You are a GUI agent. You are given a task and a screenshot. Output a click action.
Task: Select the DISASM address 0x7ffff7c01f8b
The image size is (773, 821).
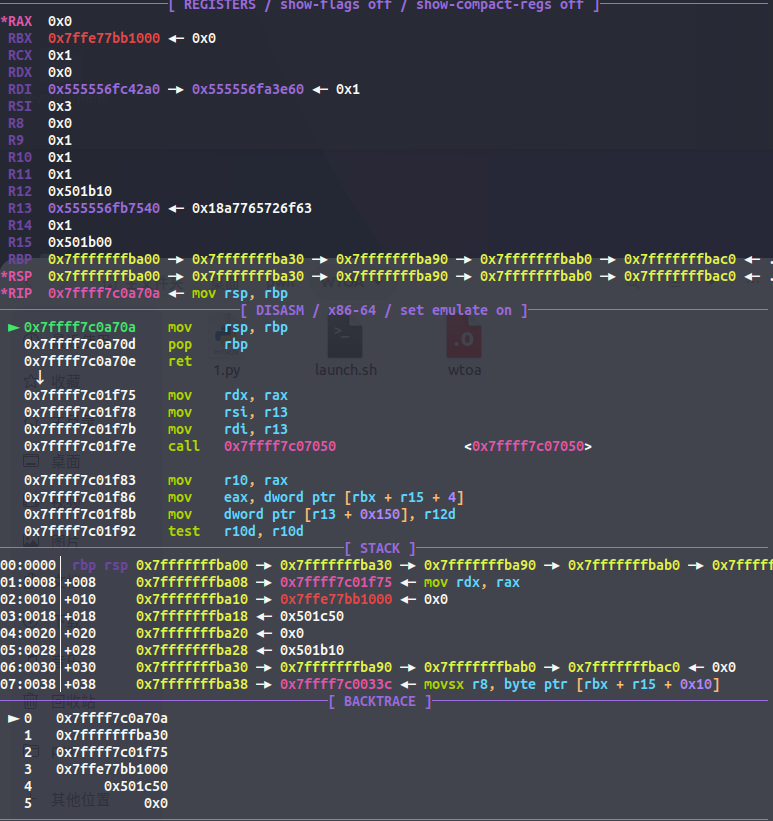(80, 515)
